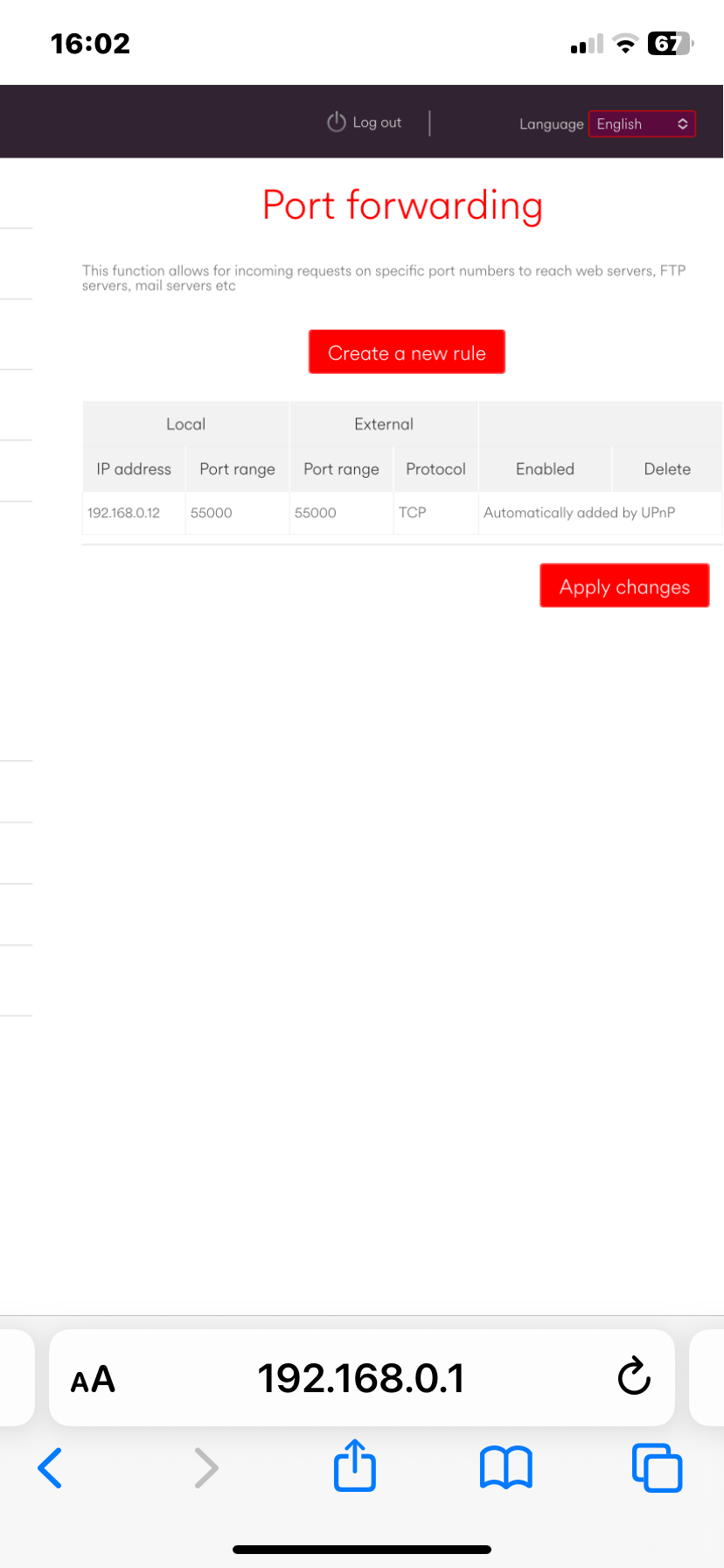Select the 192.168.0.12 IP address cell

point(134,513)
